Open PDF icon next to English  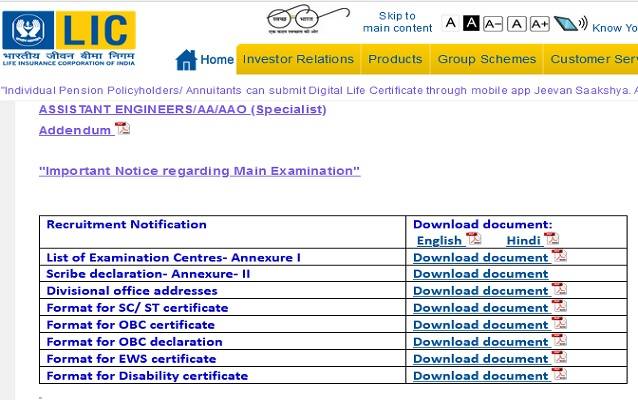click(473, 238)
